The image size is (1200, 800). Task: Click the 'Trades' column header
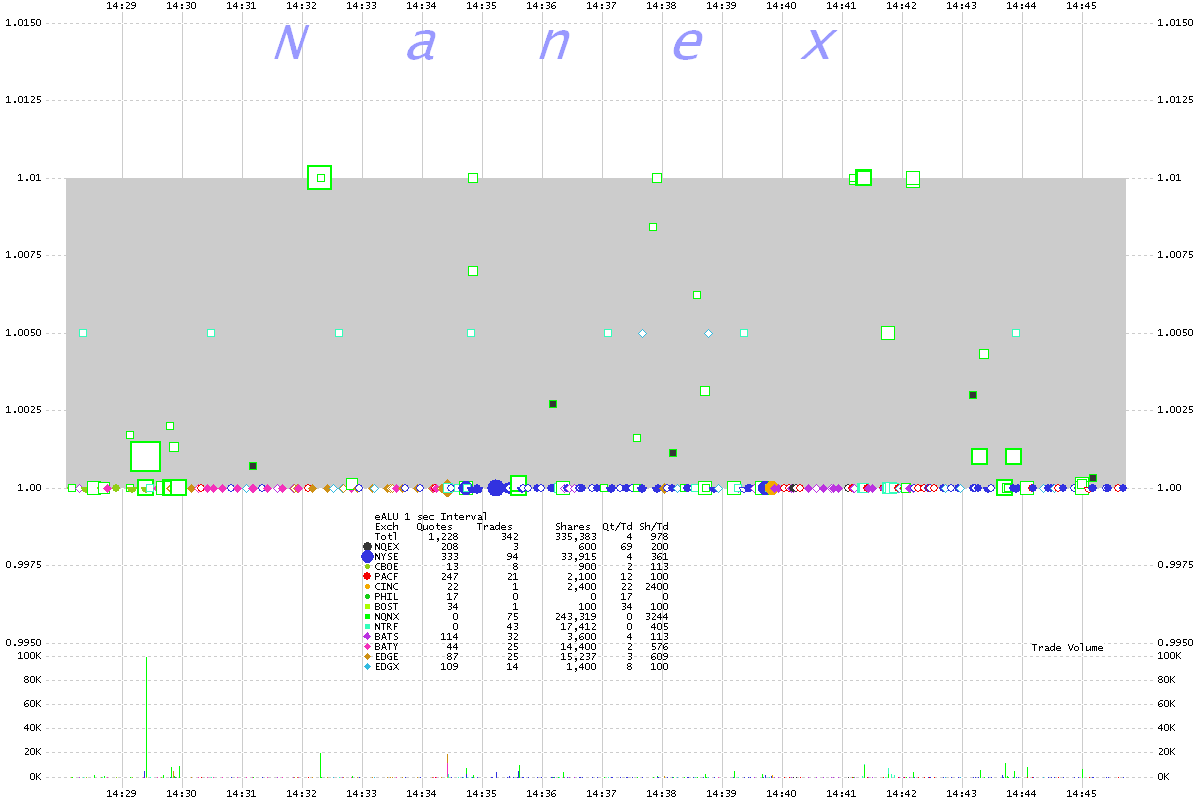[494, 526]
